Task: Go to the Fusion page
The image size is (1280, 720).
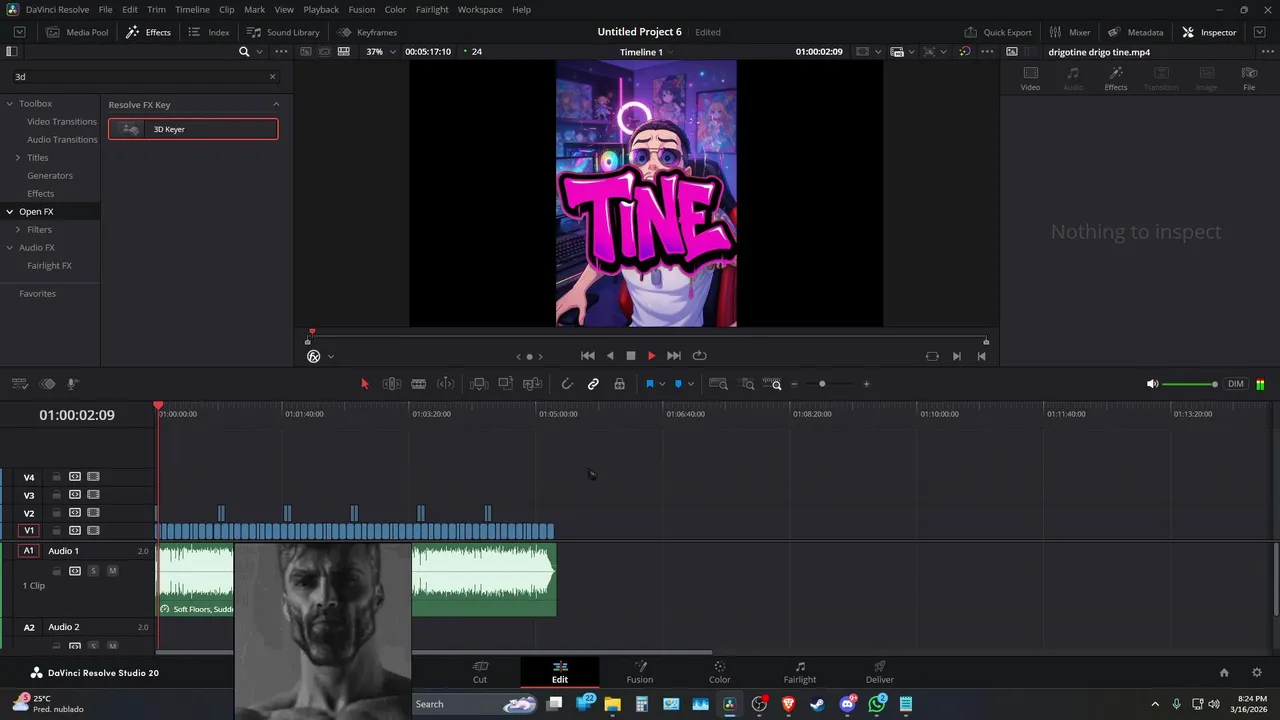Action: 640,672
